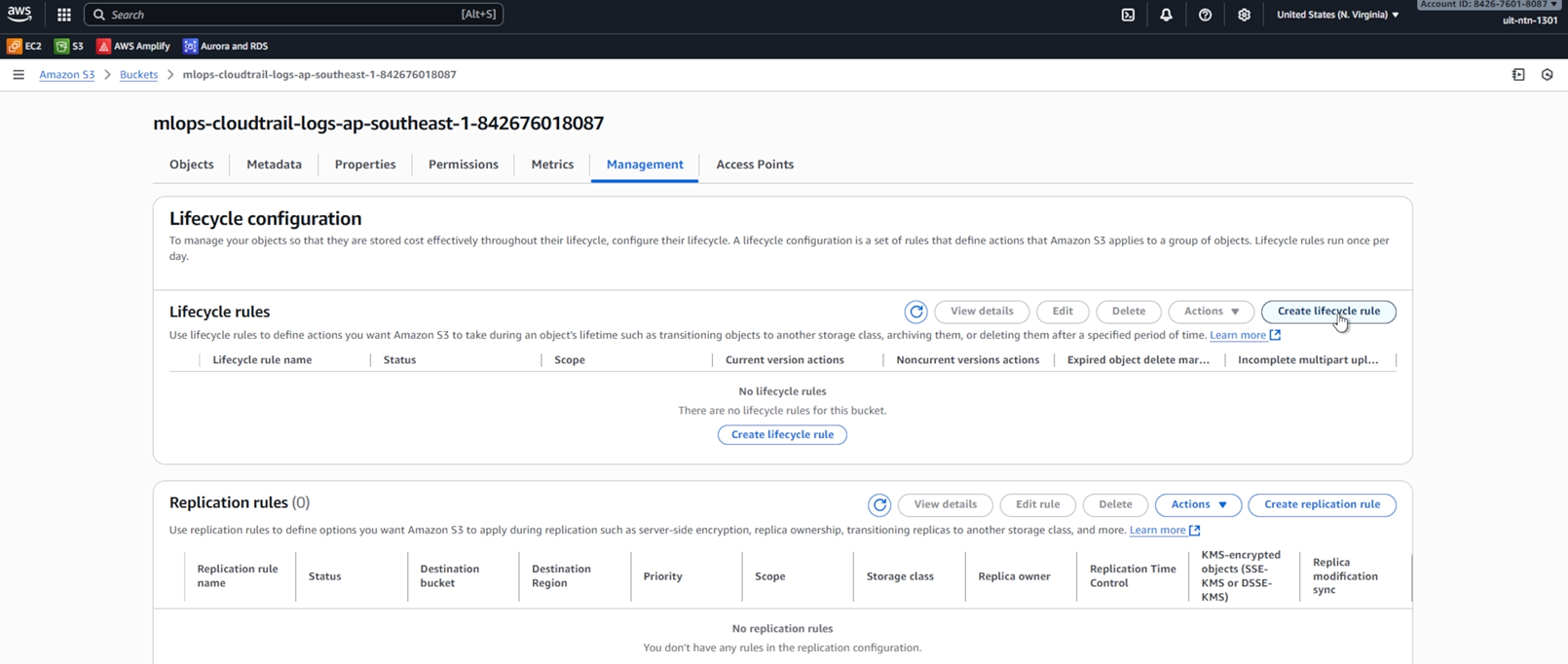This screenshot has width=1568, height=664.
Task: Switch to the Permissions tab
Action: pos(463,165)
